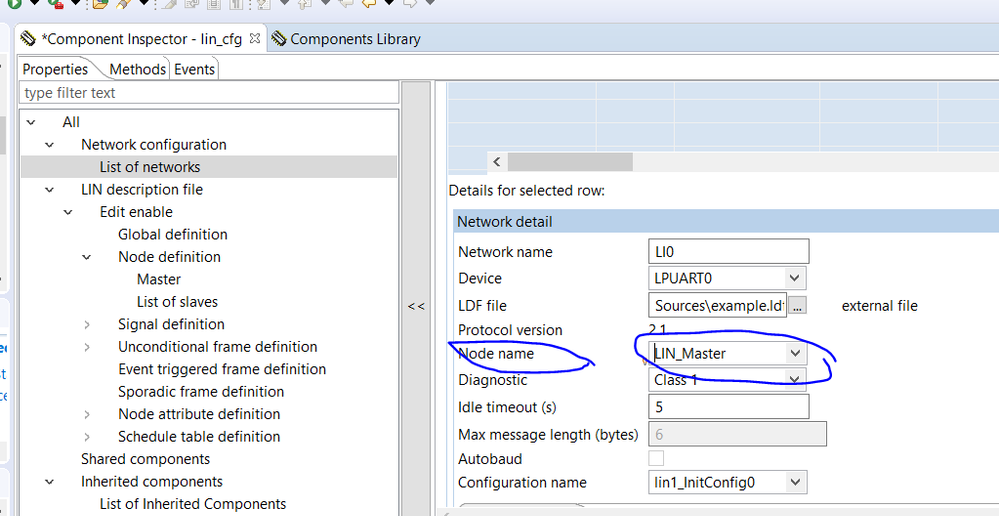This screenshot has height=516, width=999.
Task: Select Network configuration tree label
Action: (154, 145)
